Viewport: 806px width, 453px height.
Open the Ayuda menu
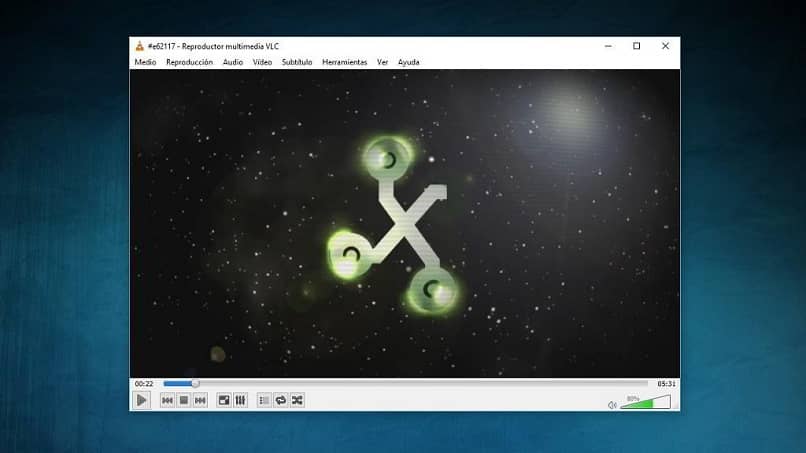pyautogui.click(x=409, y=62)
